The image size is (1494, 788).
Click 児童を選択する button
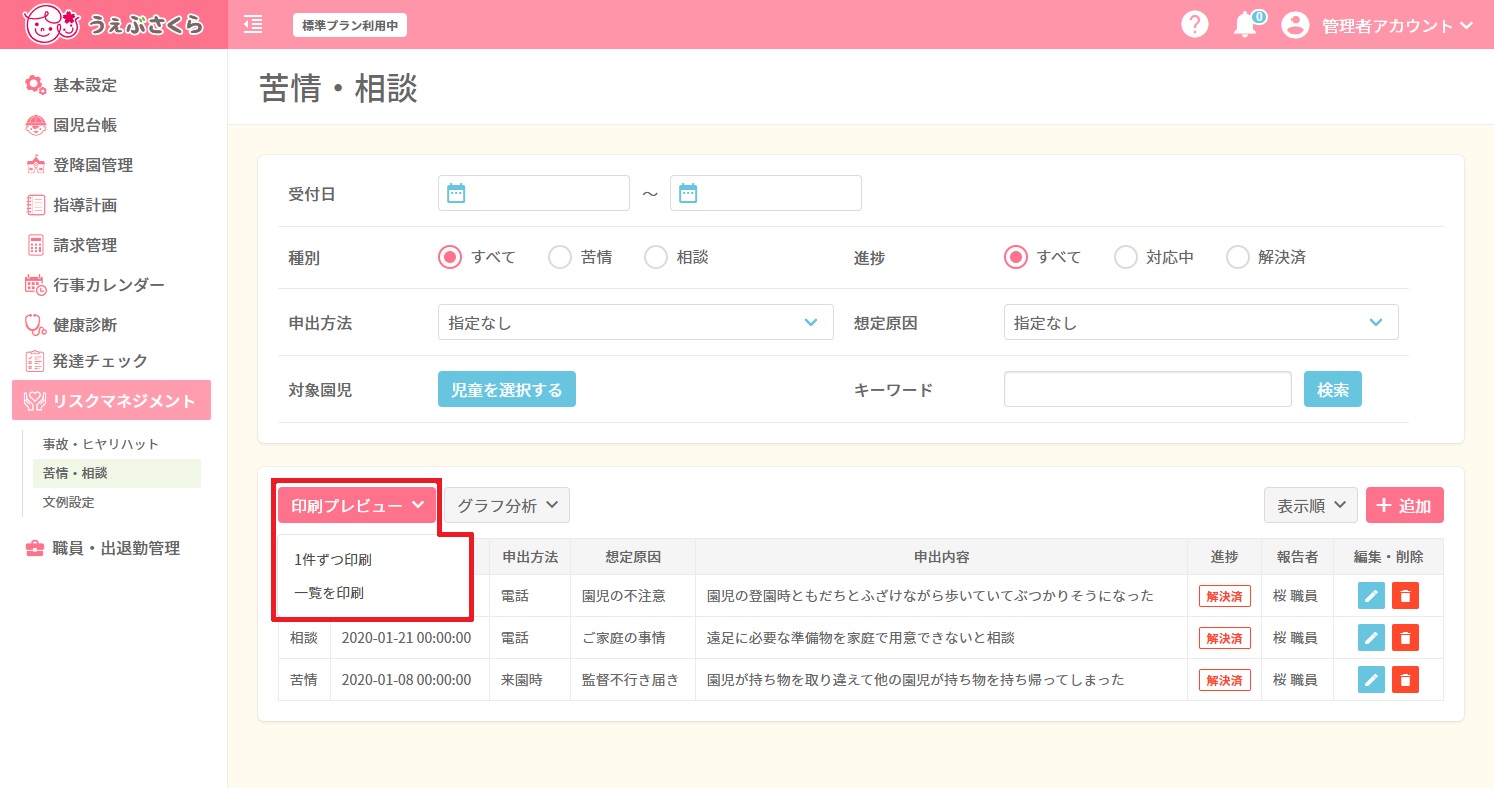click(507, 389)
